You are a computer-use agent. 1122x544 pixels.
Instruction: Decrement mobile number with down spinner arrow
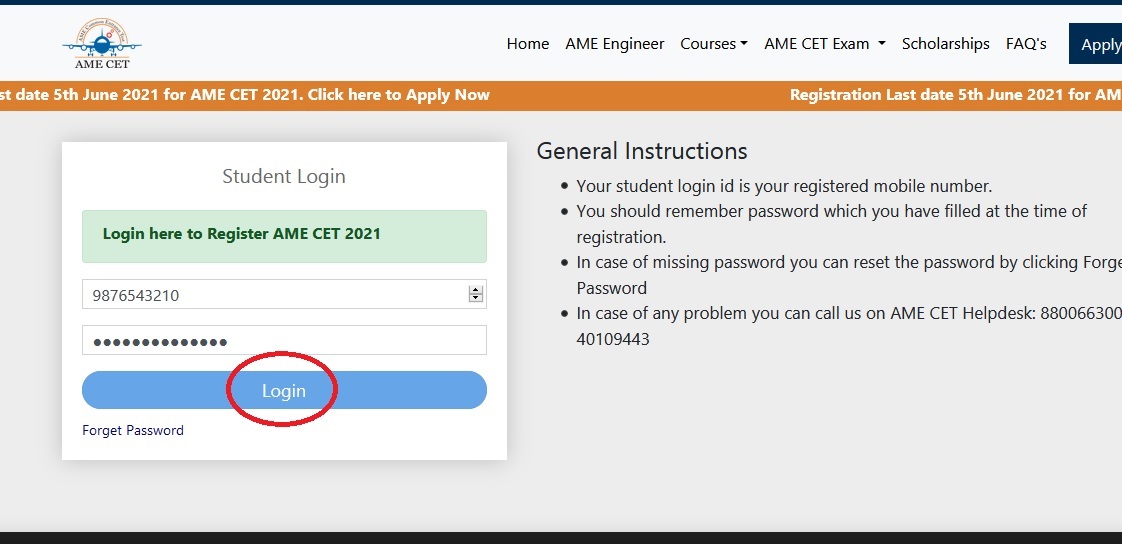[476, 298]
